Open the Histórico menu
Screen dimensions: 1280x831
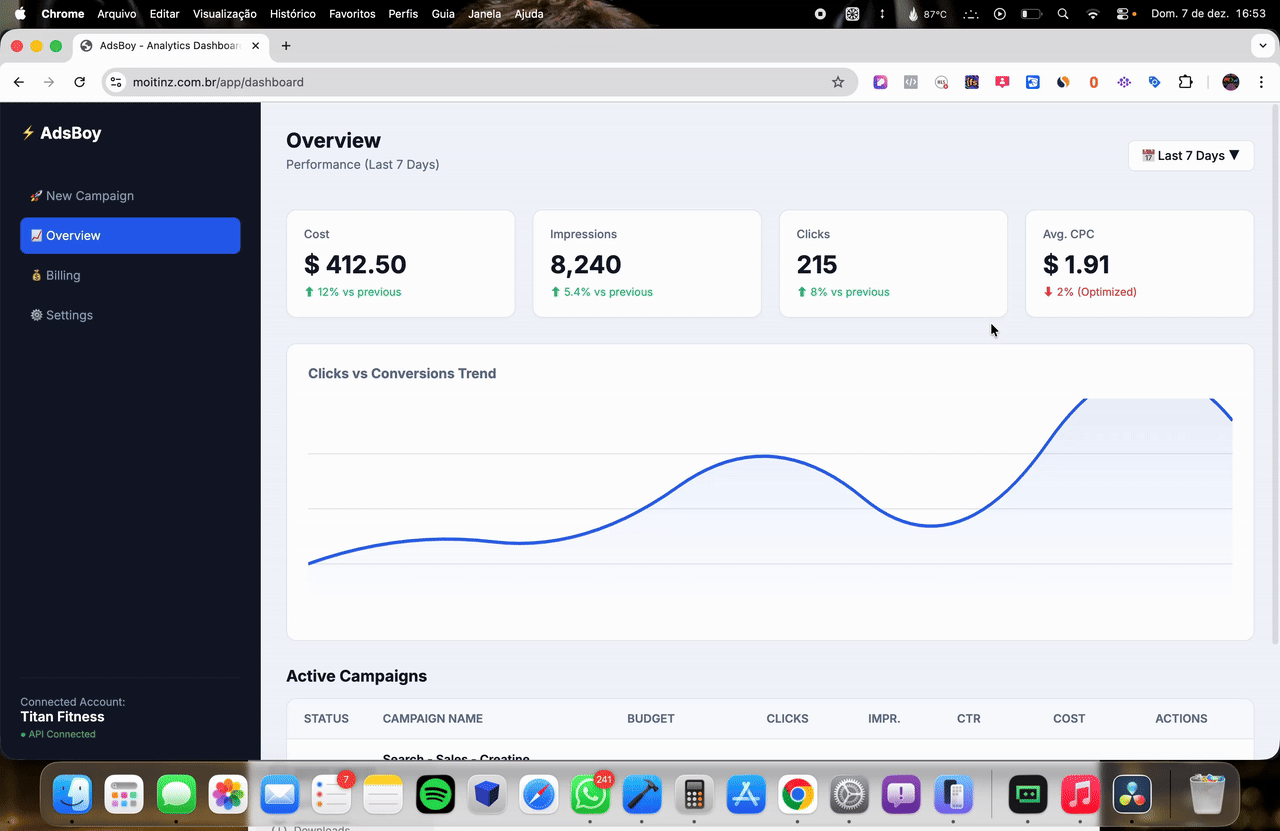[x=292, y=14]
